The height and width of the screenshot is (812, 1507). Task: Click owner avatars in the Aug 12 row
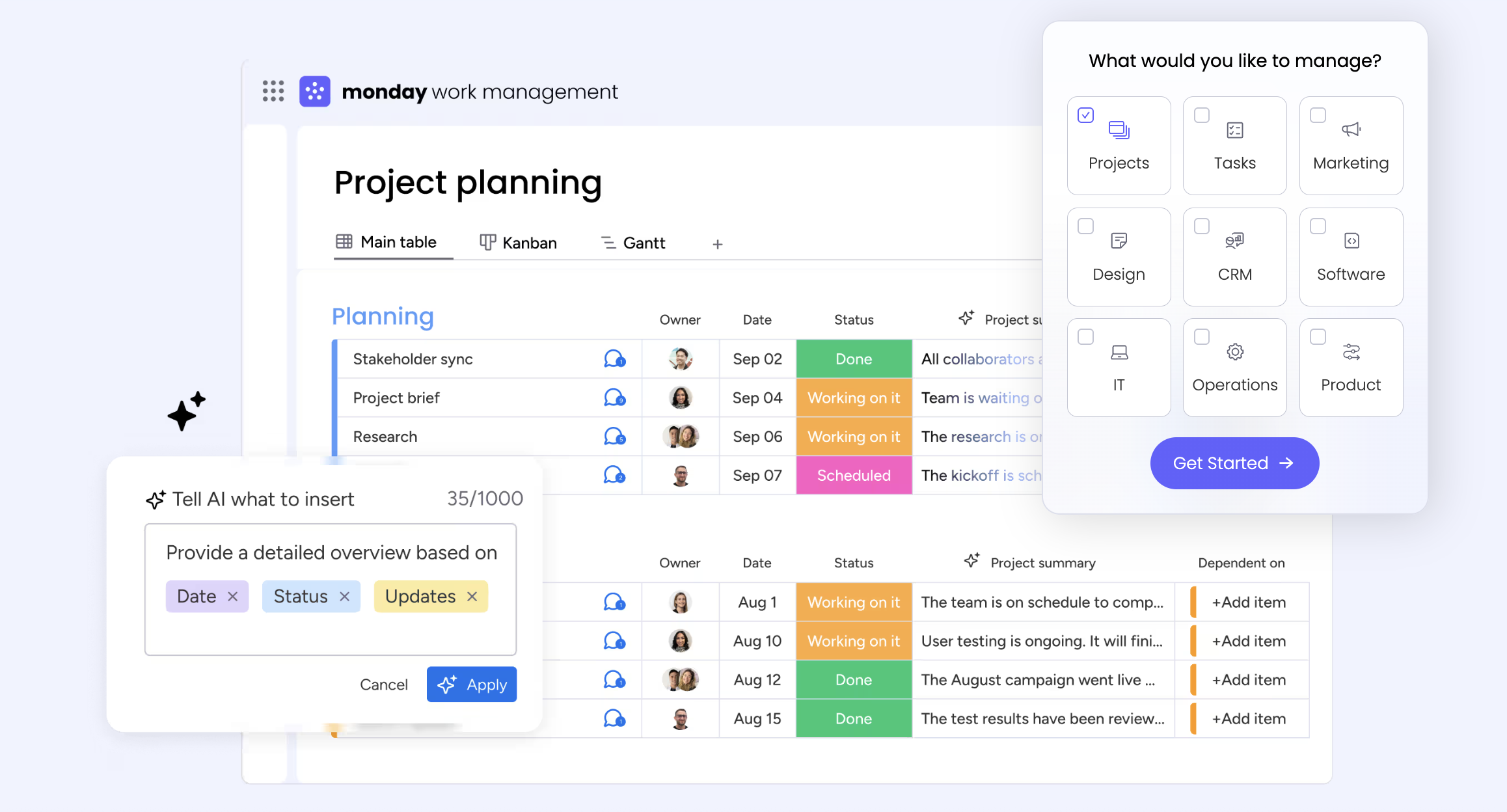tap(681, 680)
